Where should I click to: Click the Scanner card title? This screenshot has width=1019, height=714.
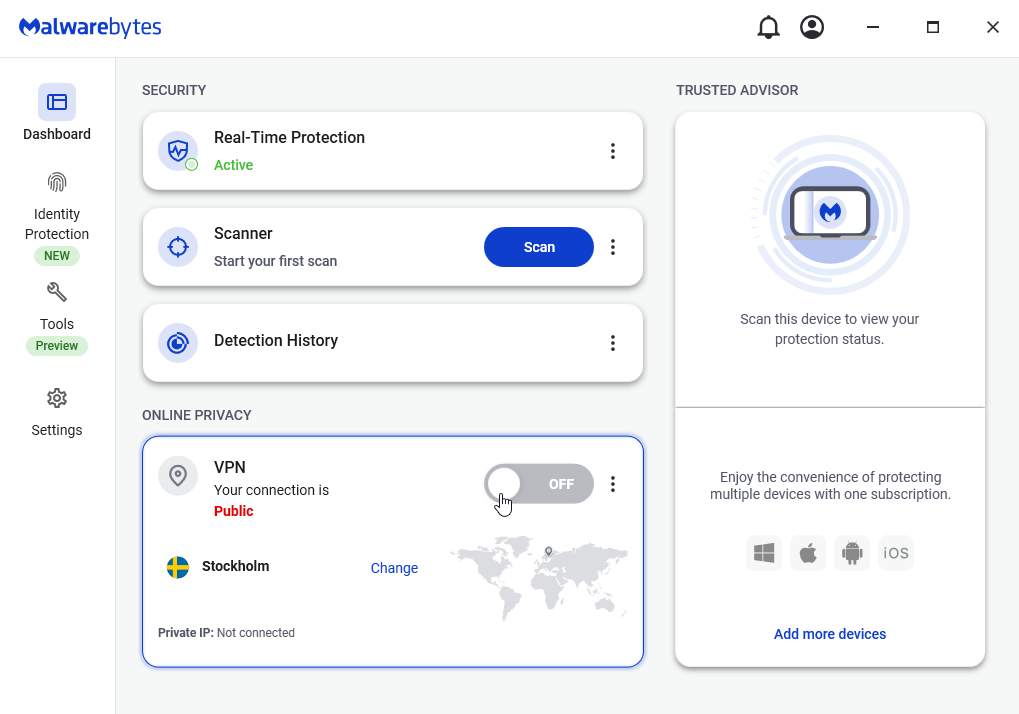(x=243, y=233)
